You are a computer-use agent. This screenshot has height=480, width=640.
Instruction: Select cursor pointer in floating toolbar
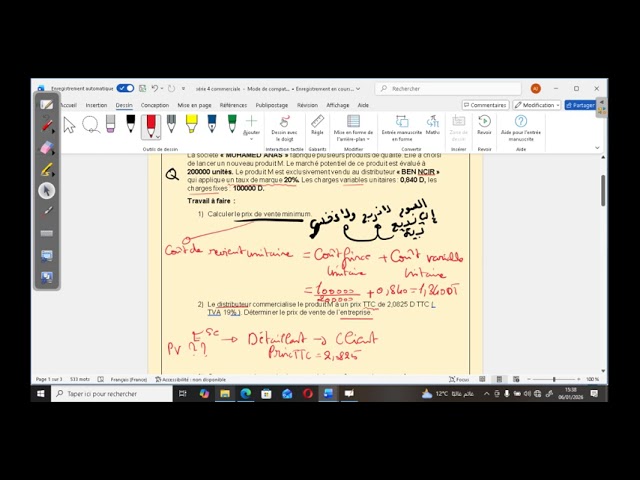point(47,191)
